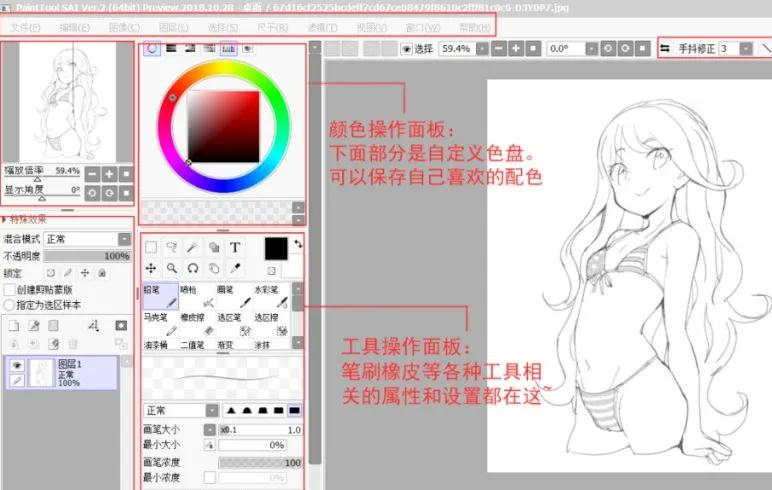Hide layer 图层1 with eye icon

click(17, 365)
